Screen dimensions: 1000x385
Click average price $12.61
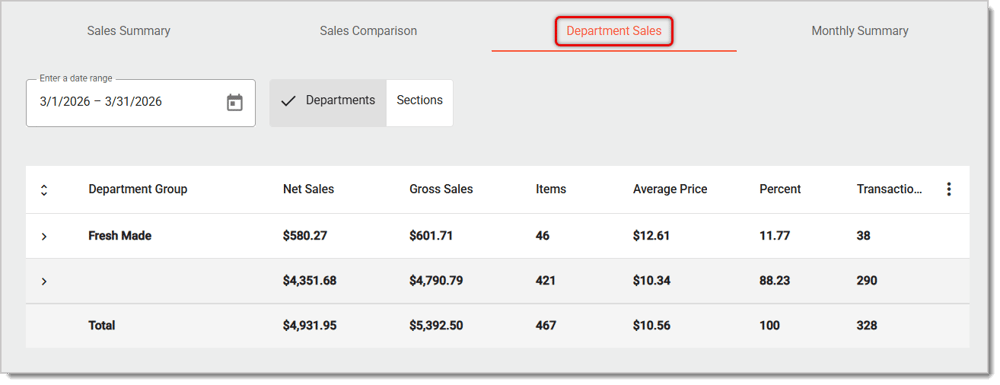coord(652,236)
